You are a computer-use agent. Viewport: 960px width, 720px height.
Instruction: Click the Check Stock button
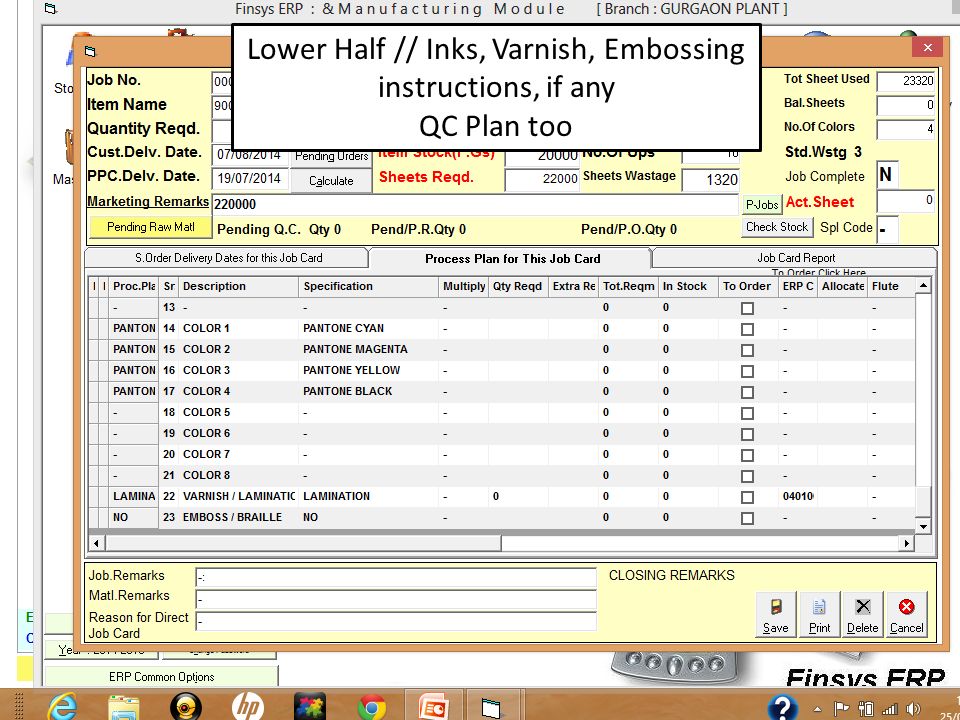click(x=777, y=227)
